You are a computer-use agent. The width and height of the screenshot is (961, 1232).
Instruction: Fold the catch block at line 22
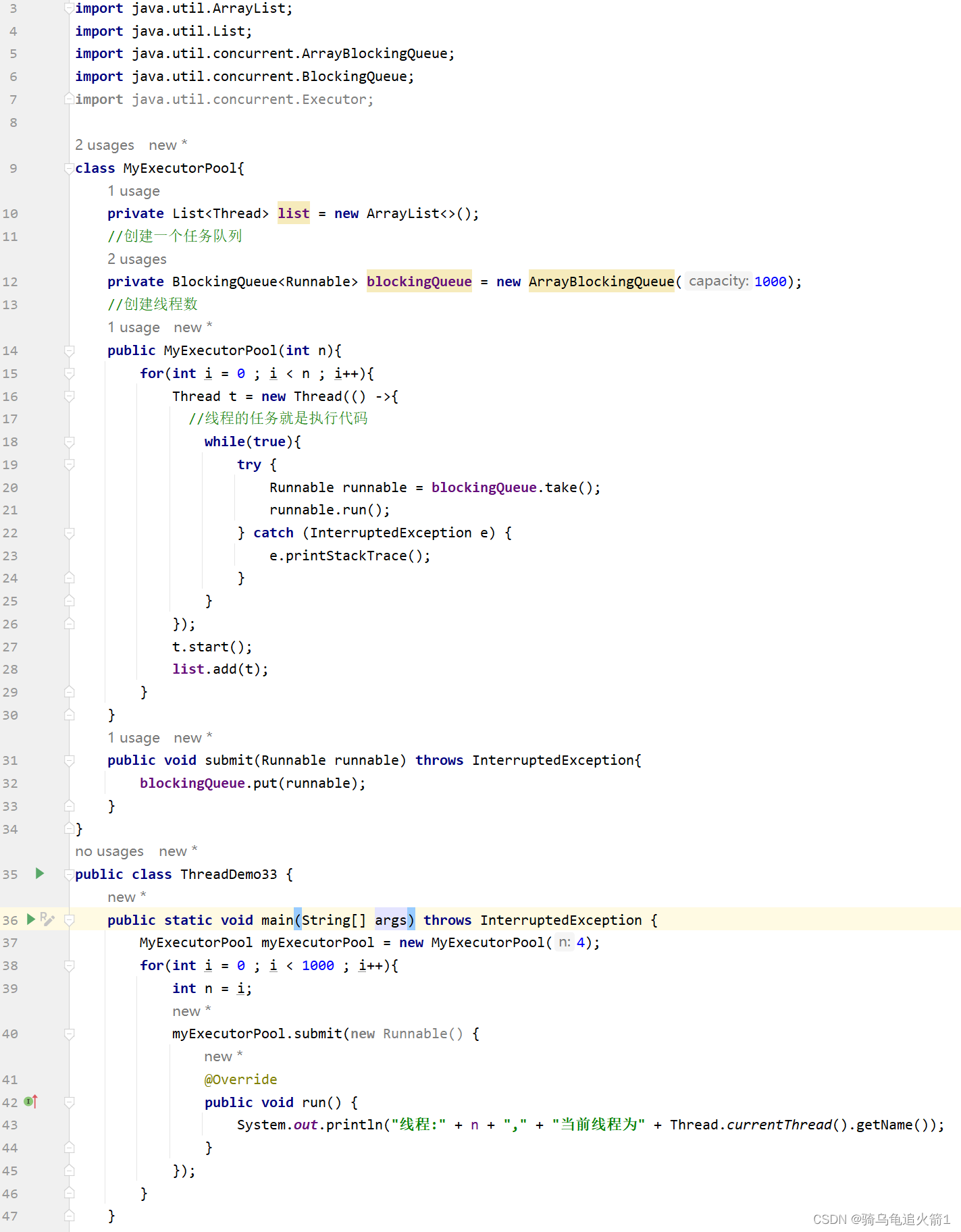point(69,533)
